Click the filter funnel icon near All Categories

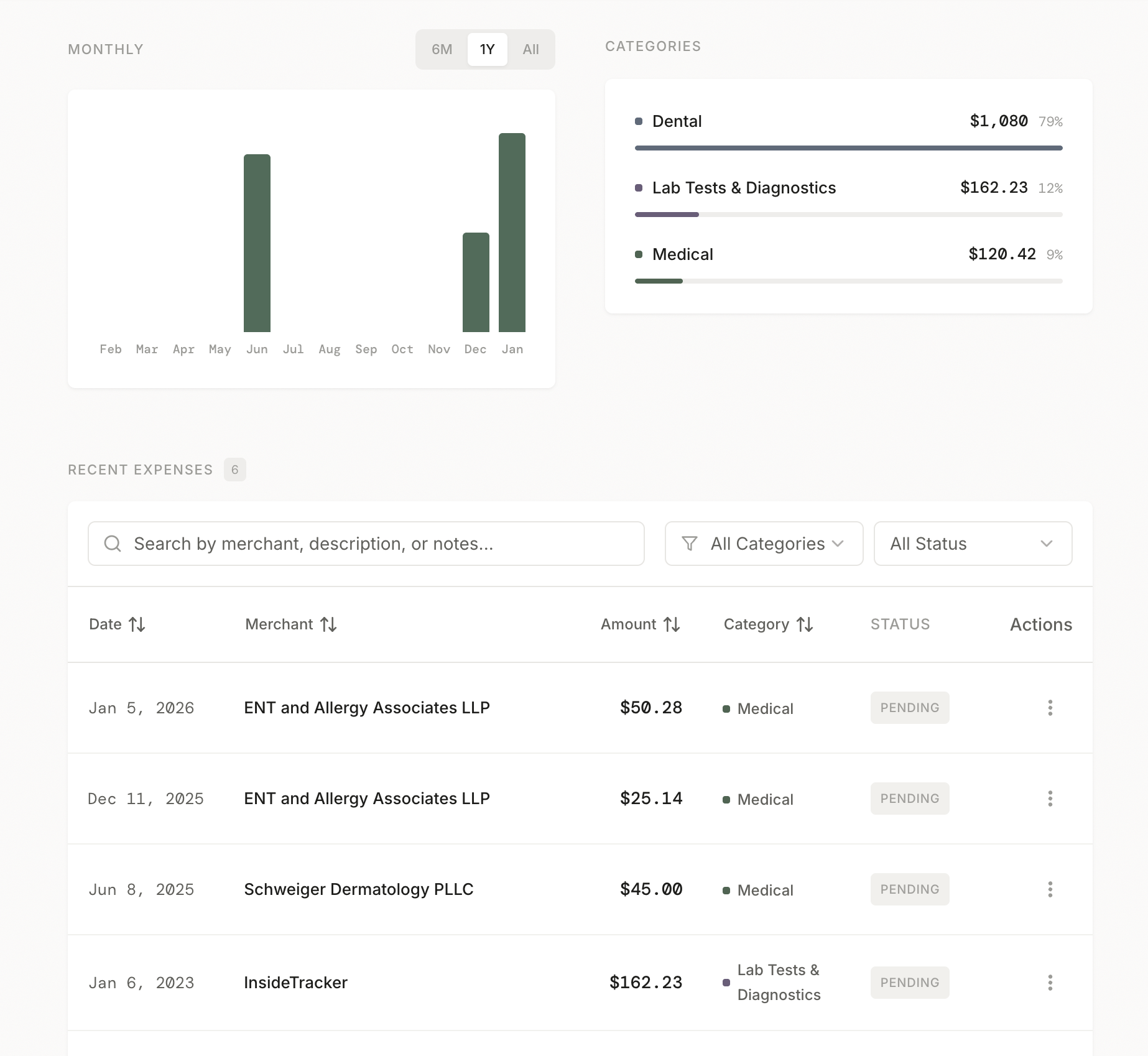688,544
